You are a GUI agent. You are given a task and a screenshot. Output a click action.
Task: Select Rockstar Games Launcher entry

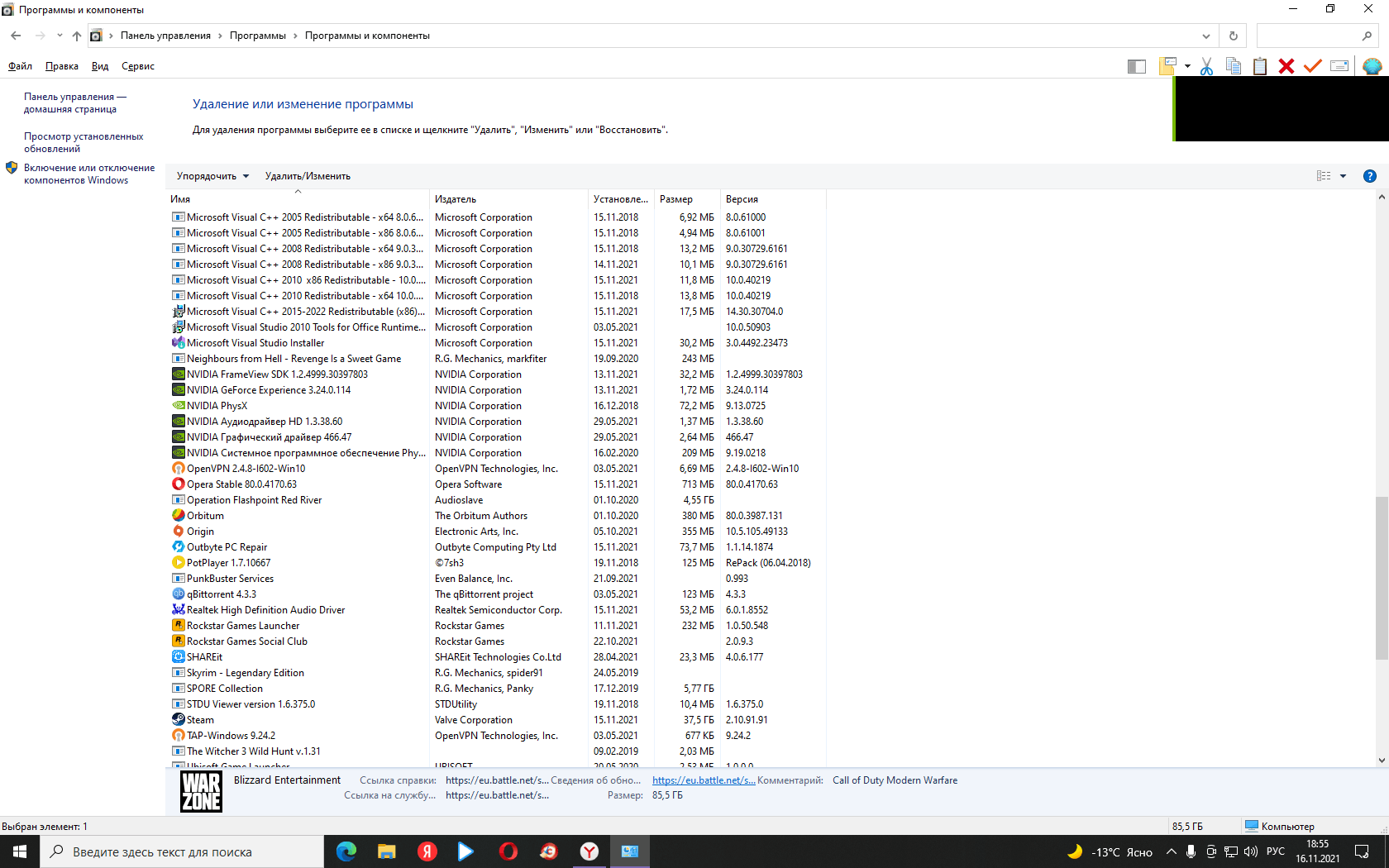(243, 626)
